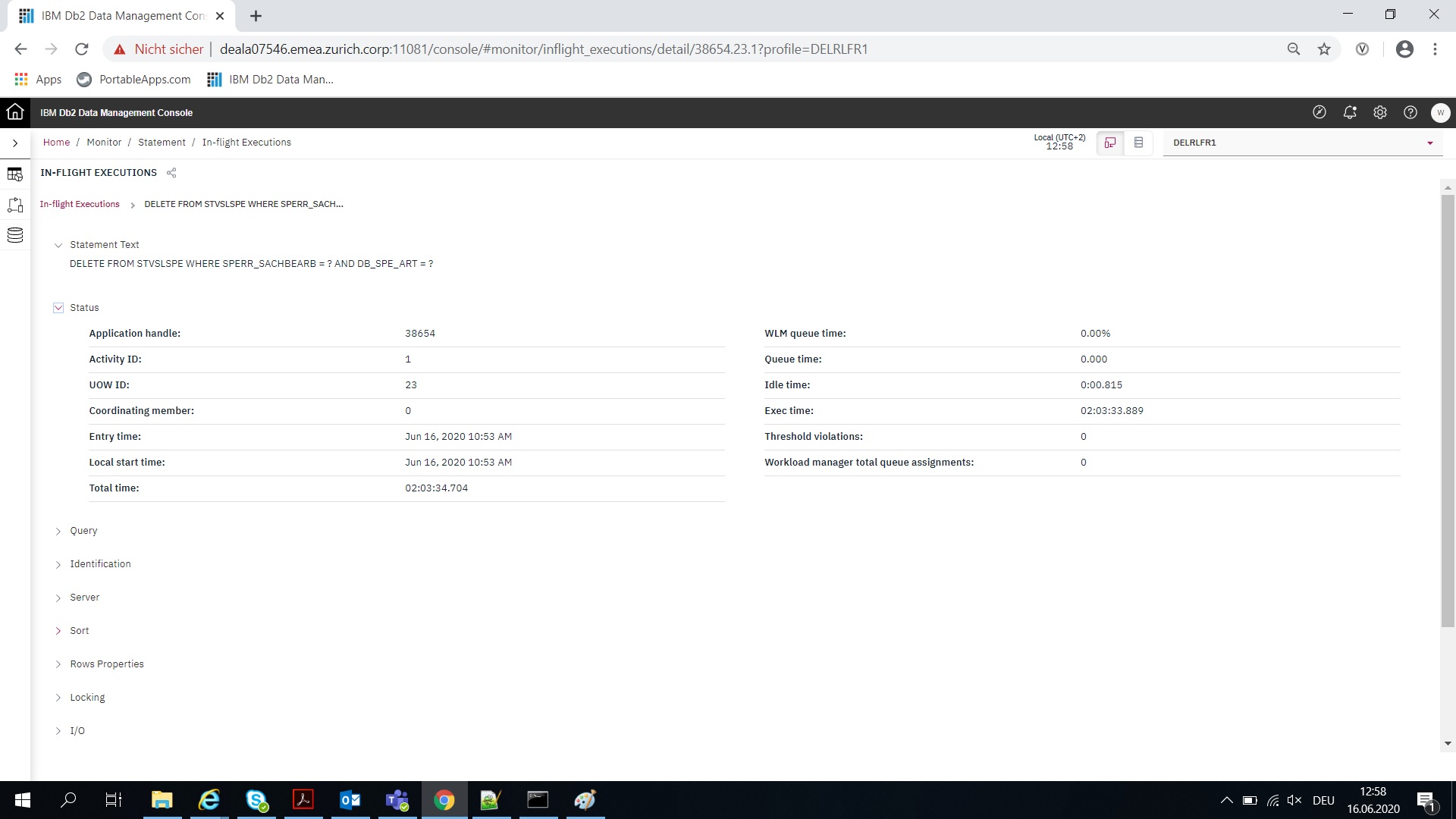Viewport: 1456px width, 819px height.
Task: Switch to history view toggle
Action: tap(1138, 143)
